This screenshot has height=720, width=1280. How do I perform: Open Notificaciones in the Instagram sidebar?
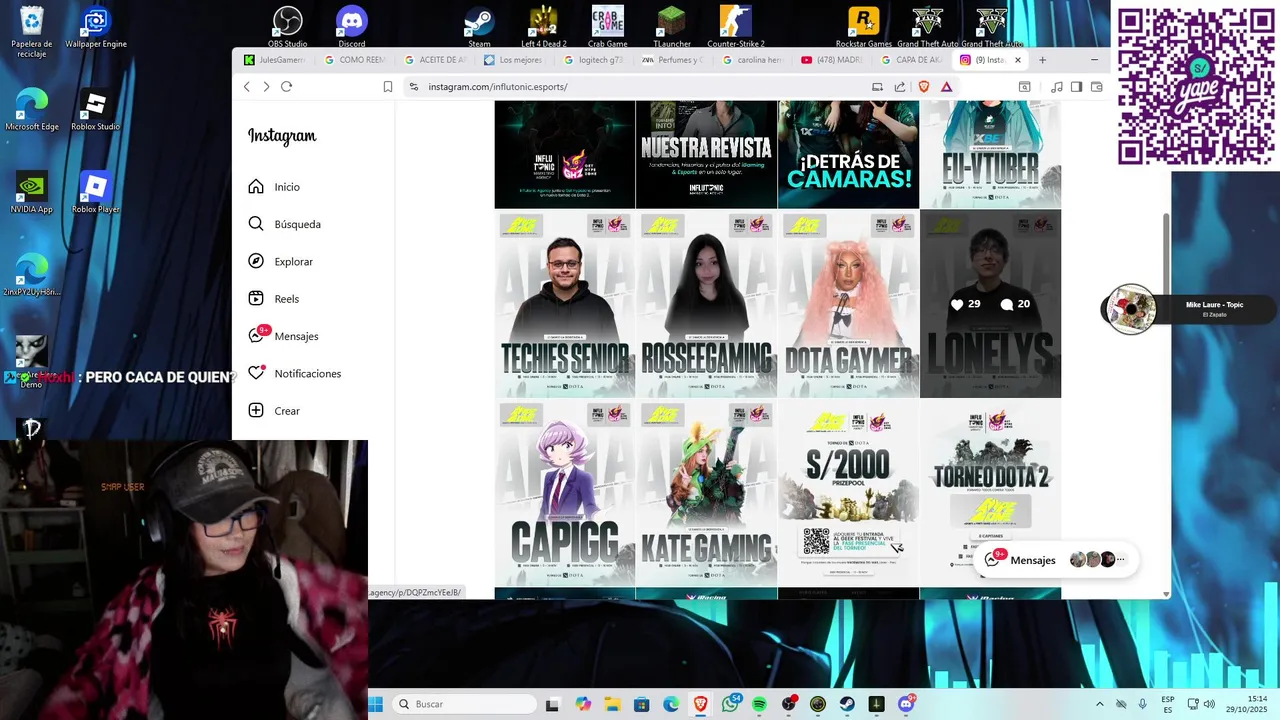[x=294, y=373]
